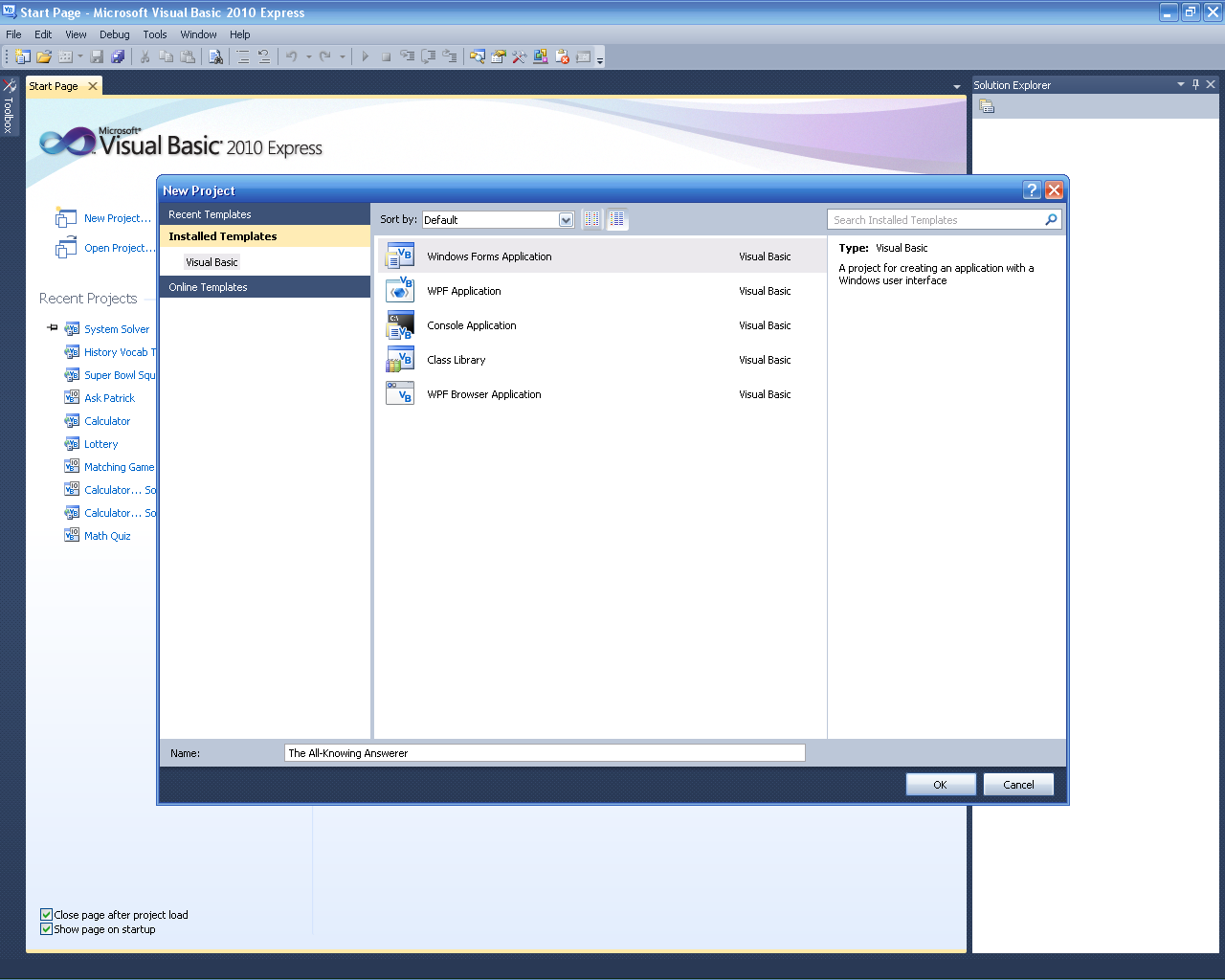Switch template view to medium icons list
Image resolution: width=1225 pixels, height=980 pixels.
617,219
